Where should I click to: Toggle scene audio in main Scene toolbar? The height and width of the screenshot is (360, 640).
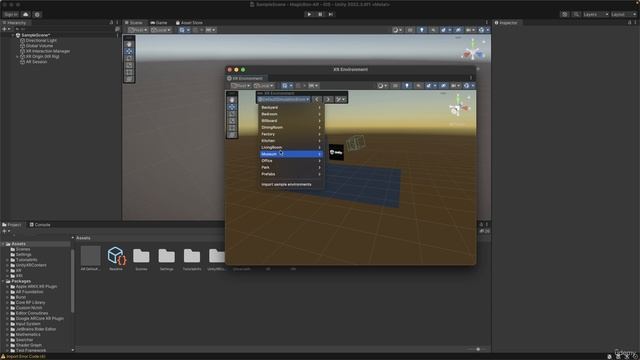coord(433,30)
